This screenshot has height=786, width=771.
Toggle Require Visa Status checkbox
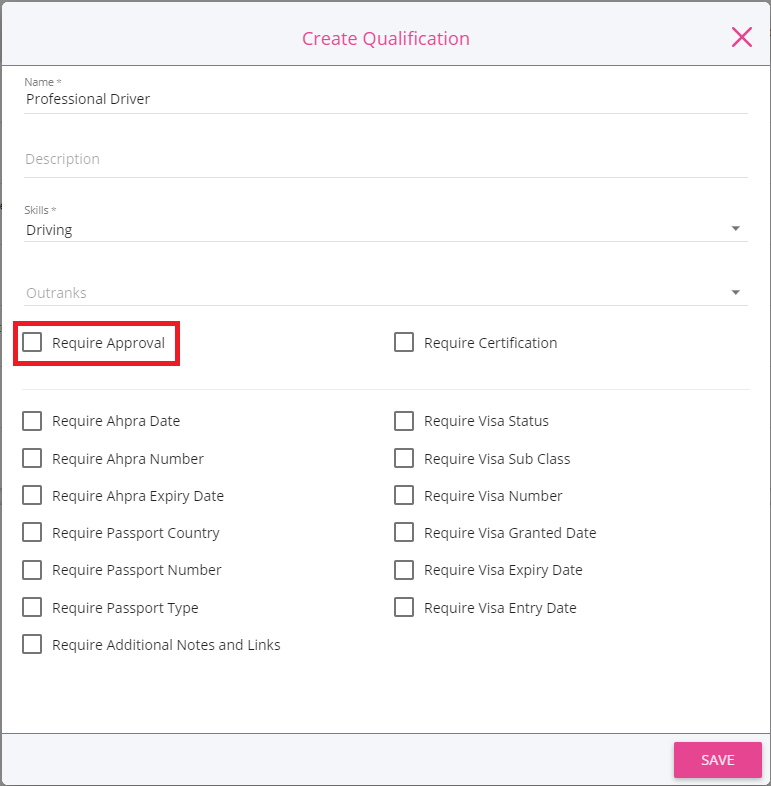(404, 421)
